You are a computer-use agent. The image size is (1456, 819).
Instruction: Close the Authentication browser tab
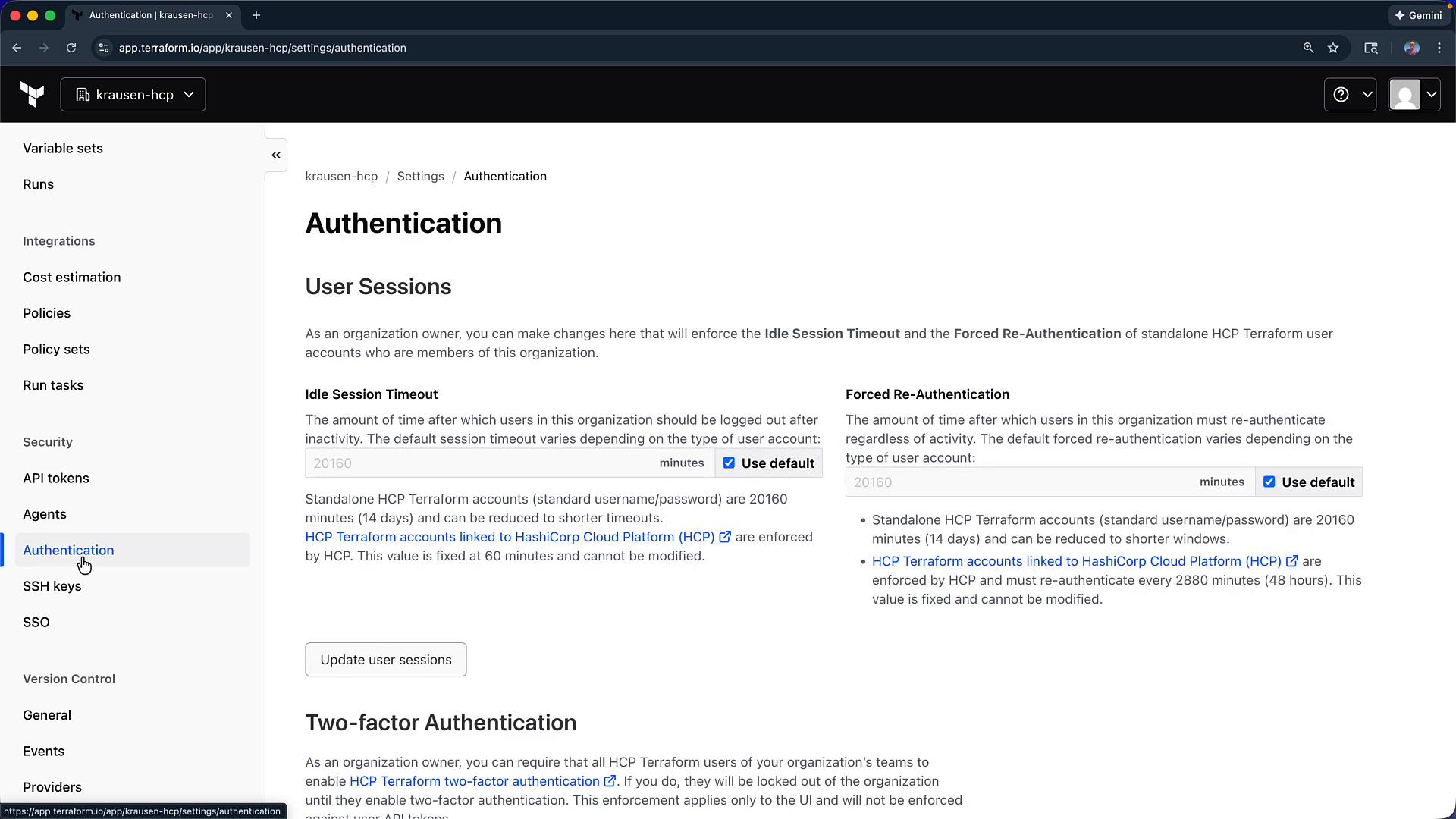click(229, 15)
